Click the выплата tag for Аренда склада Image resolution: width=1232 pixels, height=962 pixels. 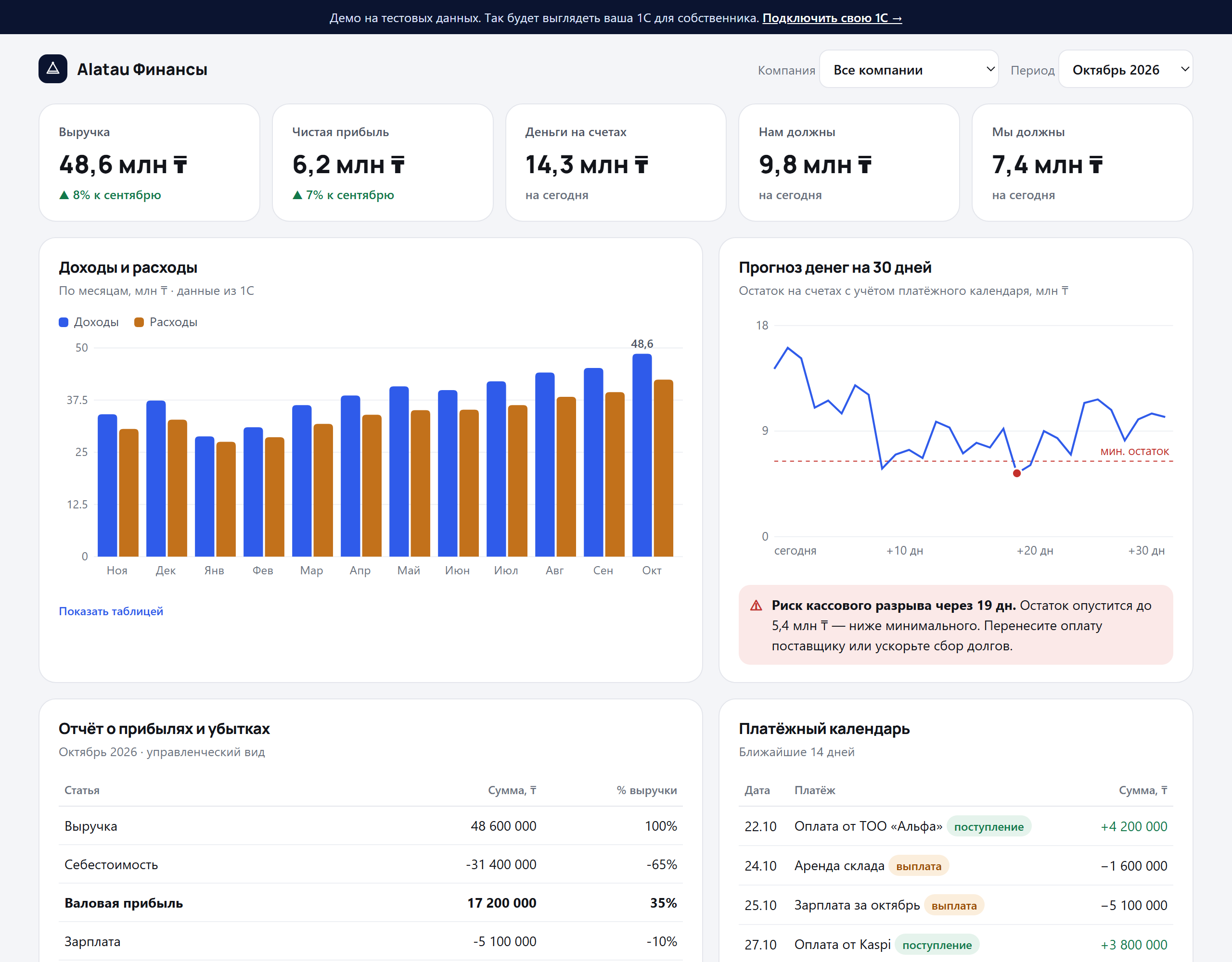(x=918, y=866)
